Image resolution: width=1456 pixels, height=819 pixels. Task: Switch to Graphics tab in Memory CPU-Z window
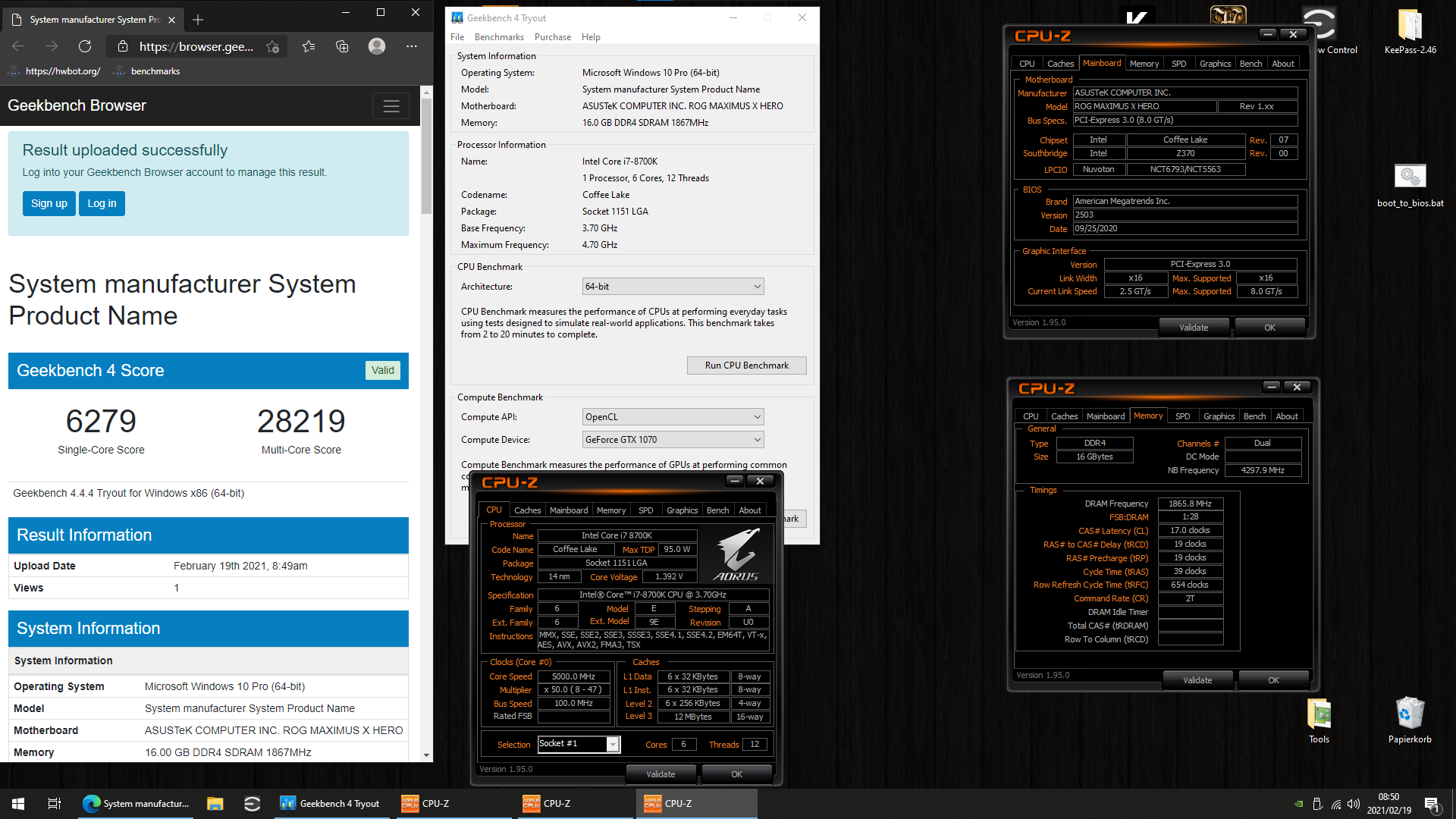pos(1219,416)
